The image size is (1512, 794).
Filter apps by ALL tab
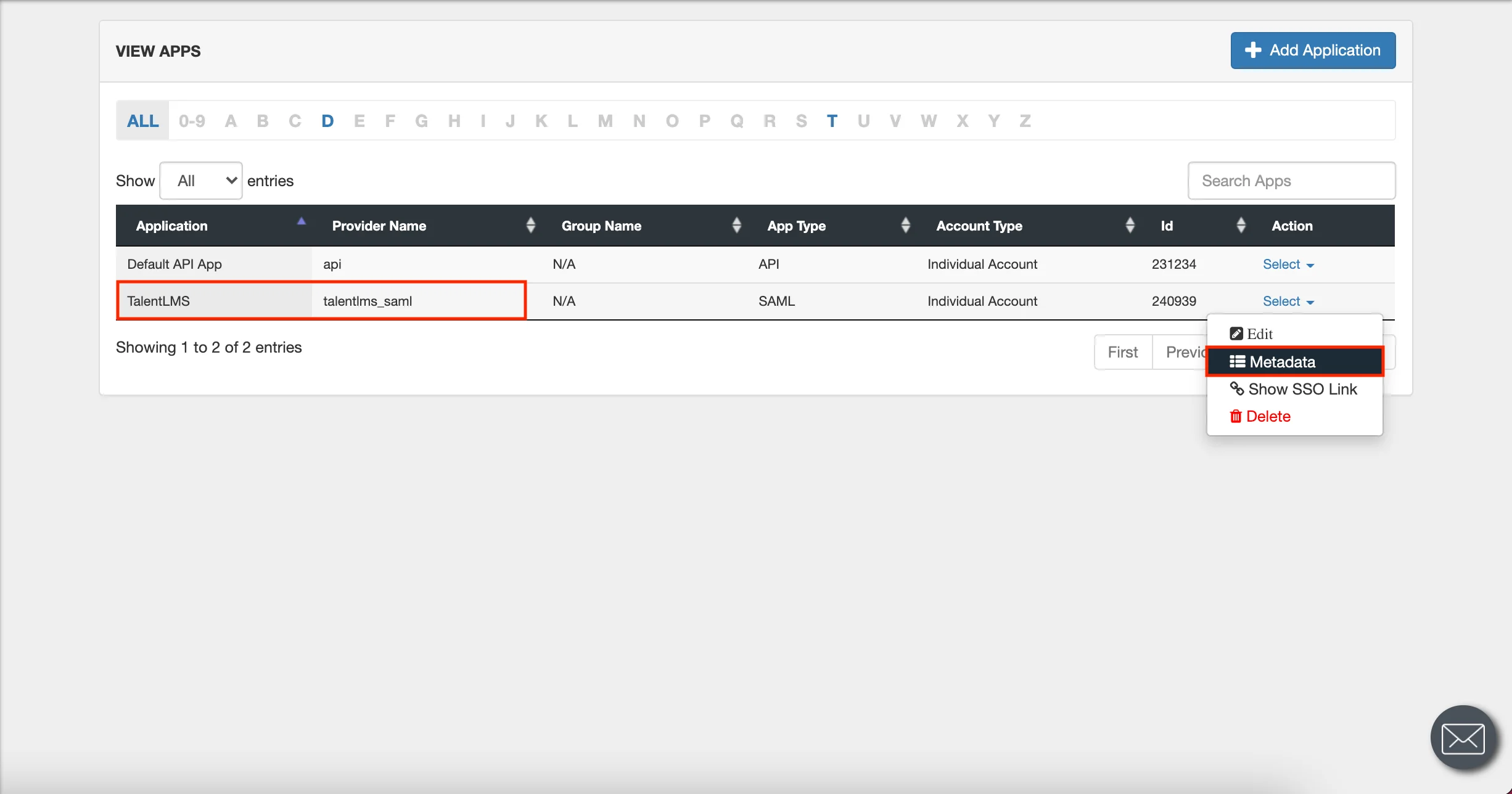coord(142,121)
